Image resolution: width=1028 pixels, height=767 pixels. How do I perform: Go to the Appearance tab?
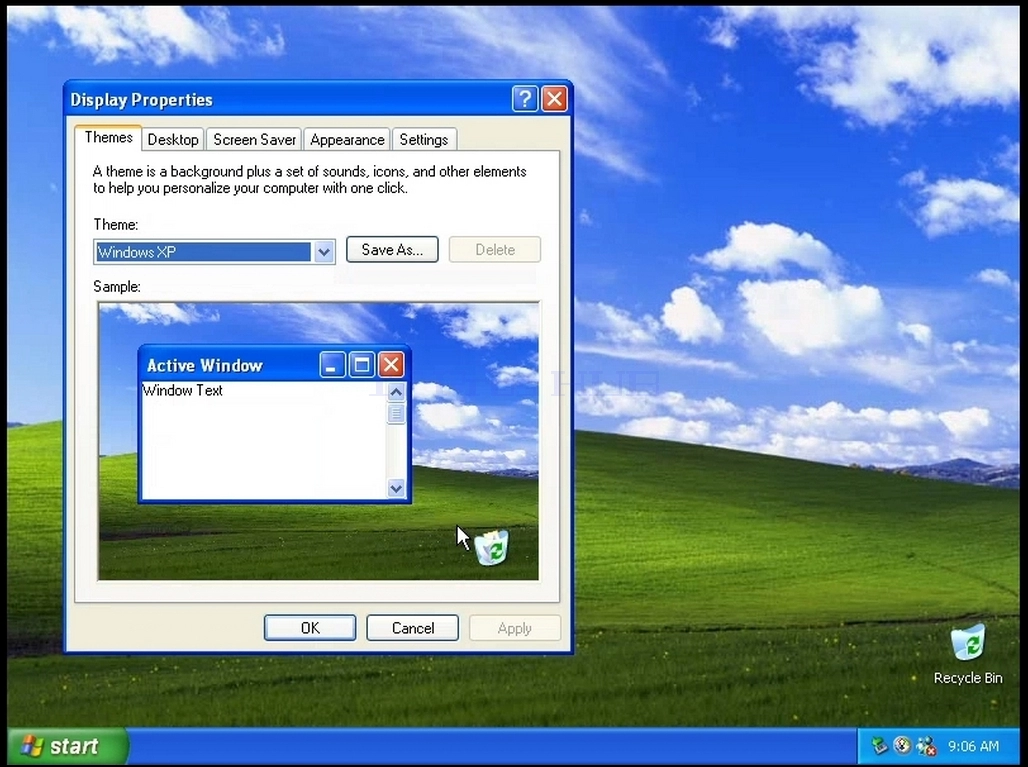347,140
